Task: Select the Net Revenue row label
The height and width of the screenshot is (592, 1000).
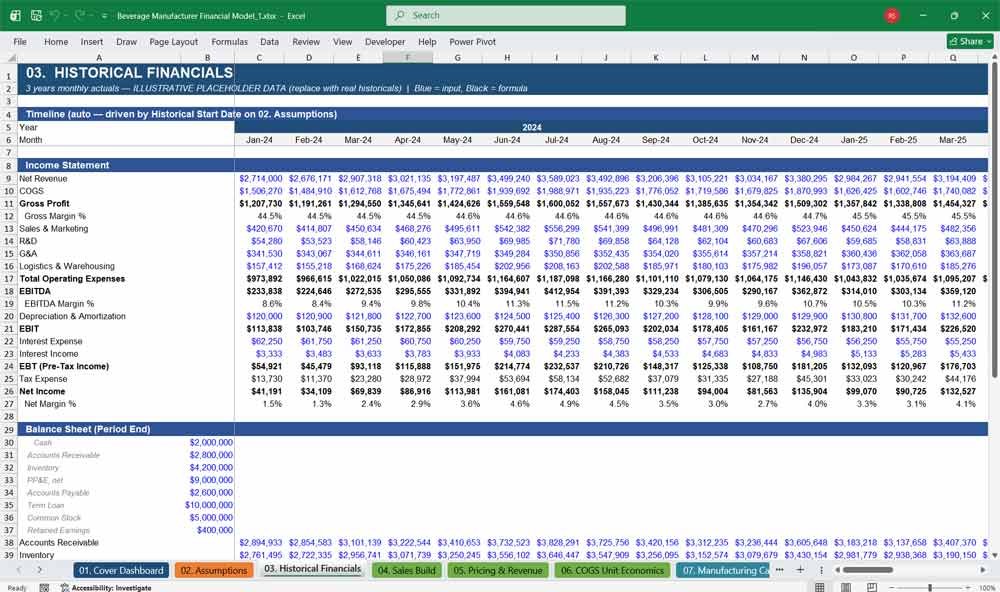Action: (43, 179)
